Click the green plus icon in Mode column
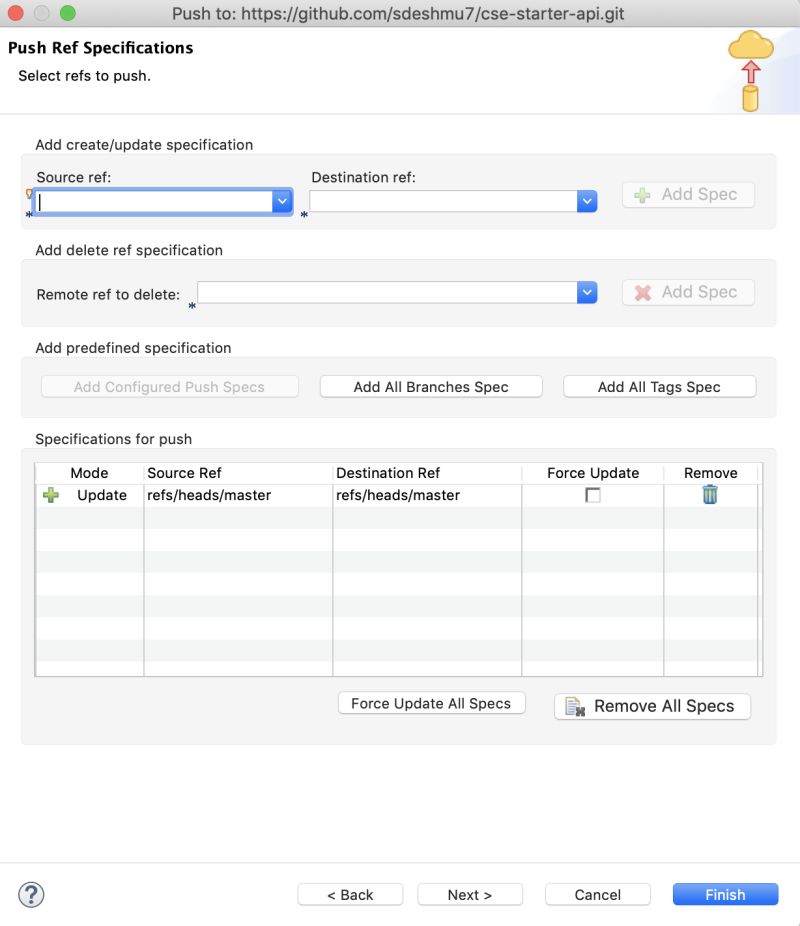Screen dimensions: 800x926 tap(50, 494)
